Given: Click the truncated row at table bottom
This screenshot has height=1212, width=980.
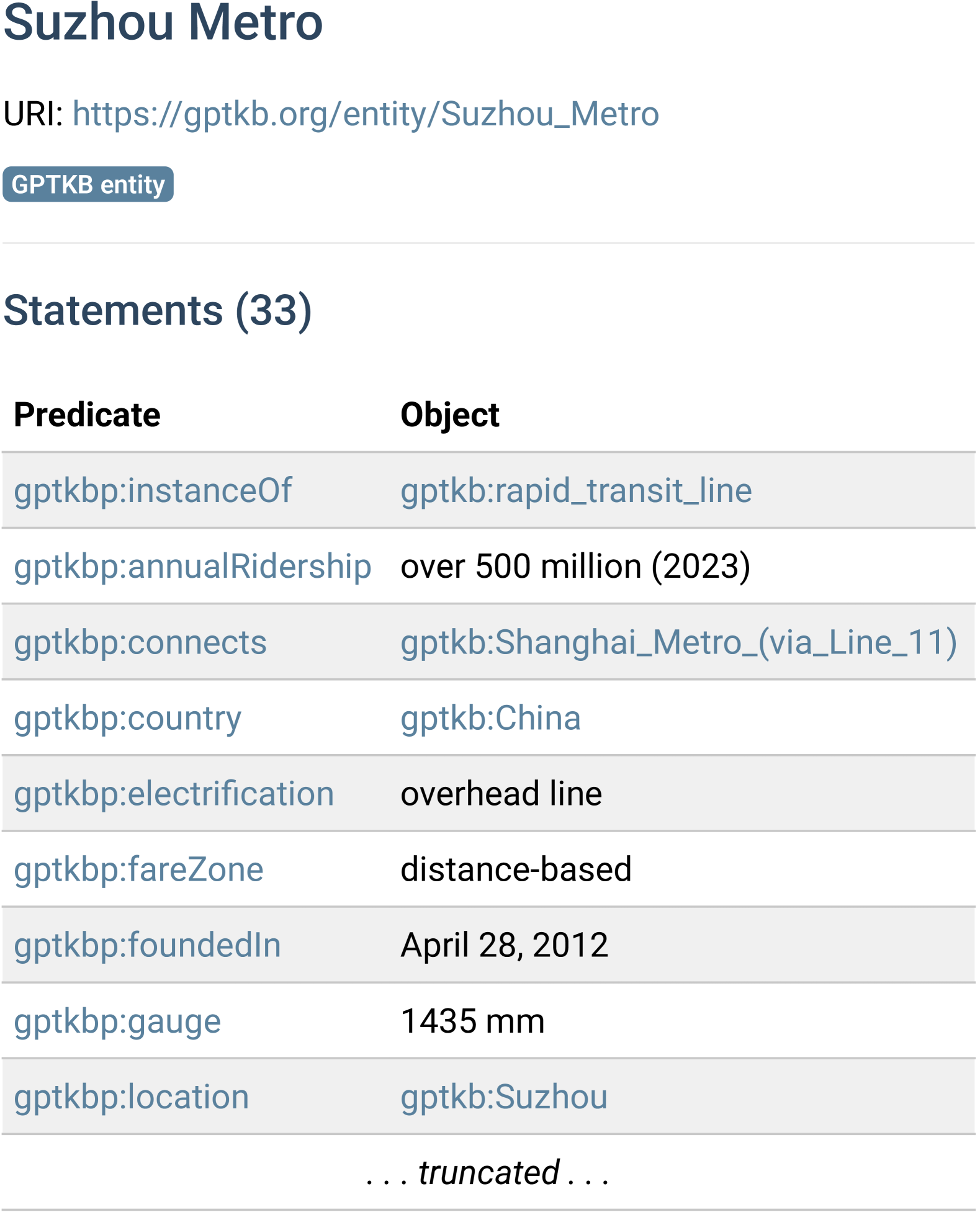Looking at the screenshot, I should pyautogui.click(x=488, y=1172).
